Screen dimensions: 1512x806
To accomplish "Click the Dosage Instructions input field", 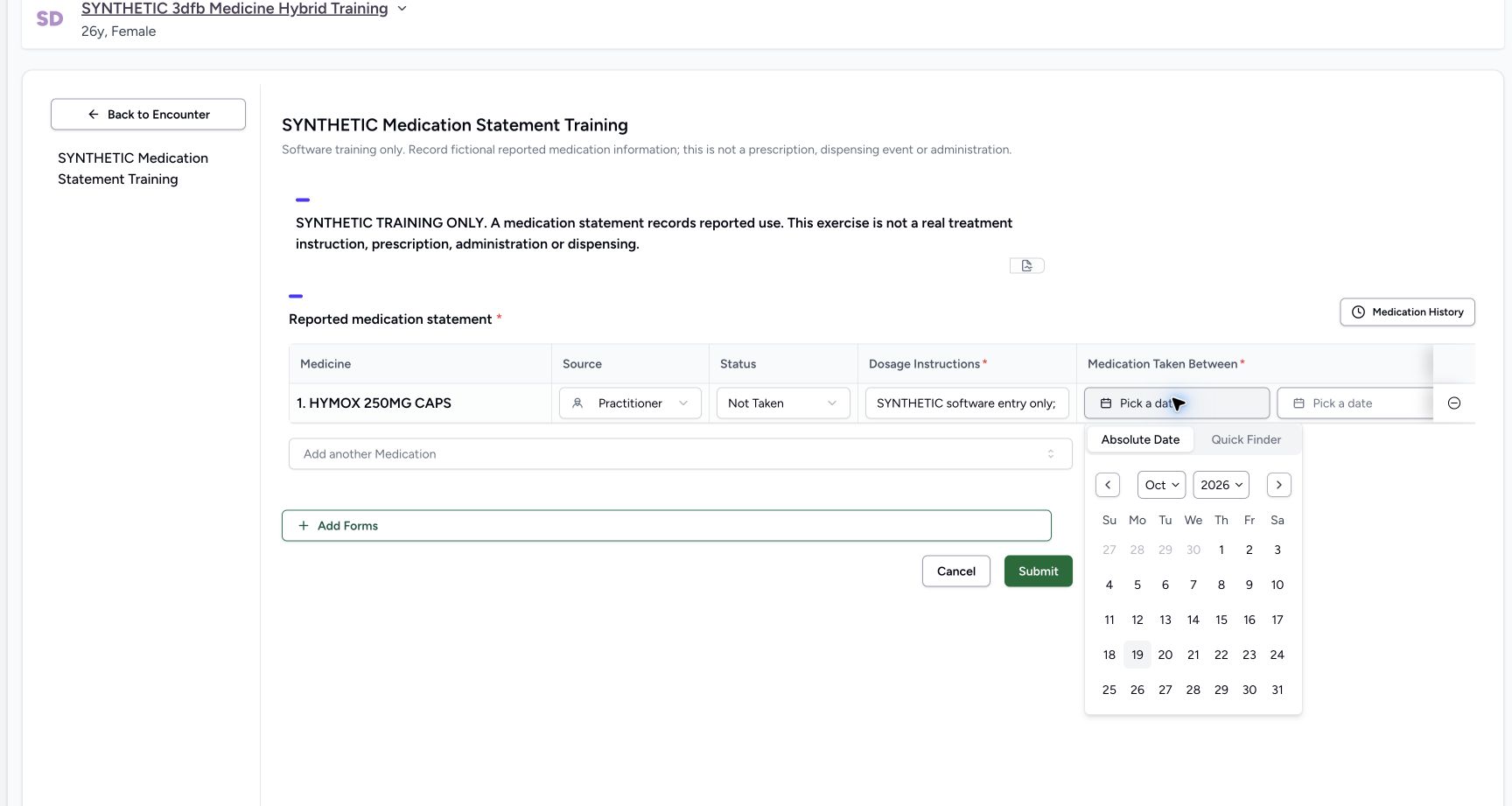I will pos(967,403).
